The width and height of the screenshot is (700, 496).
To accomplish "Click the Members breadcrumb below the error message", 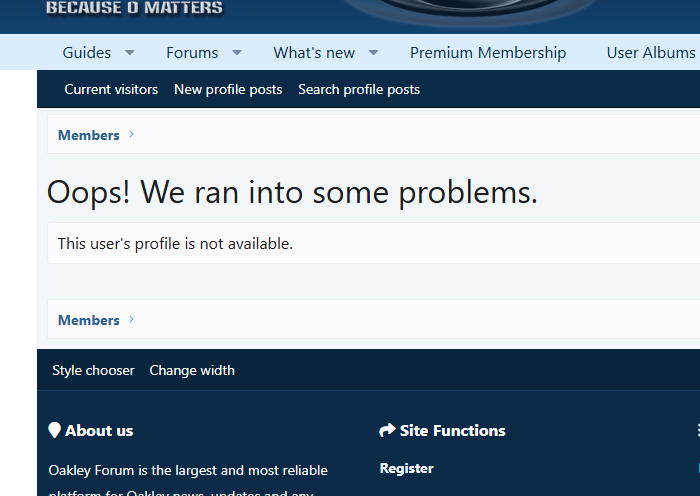I will [x=89, y=320].
